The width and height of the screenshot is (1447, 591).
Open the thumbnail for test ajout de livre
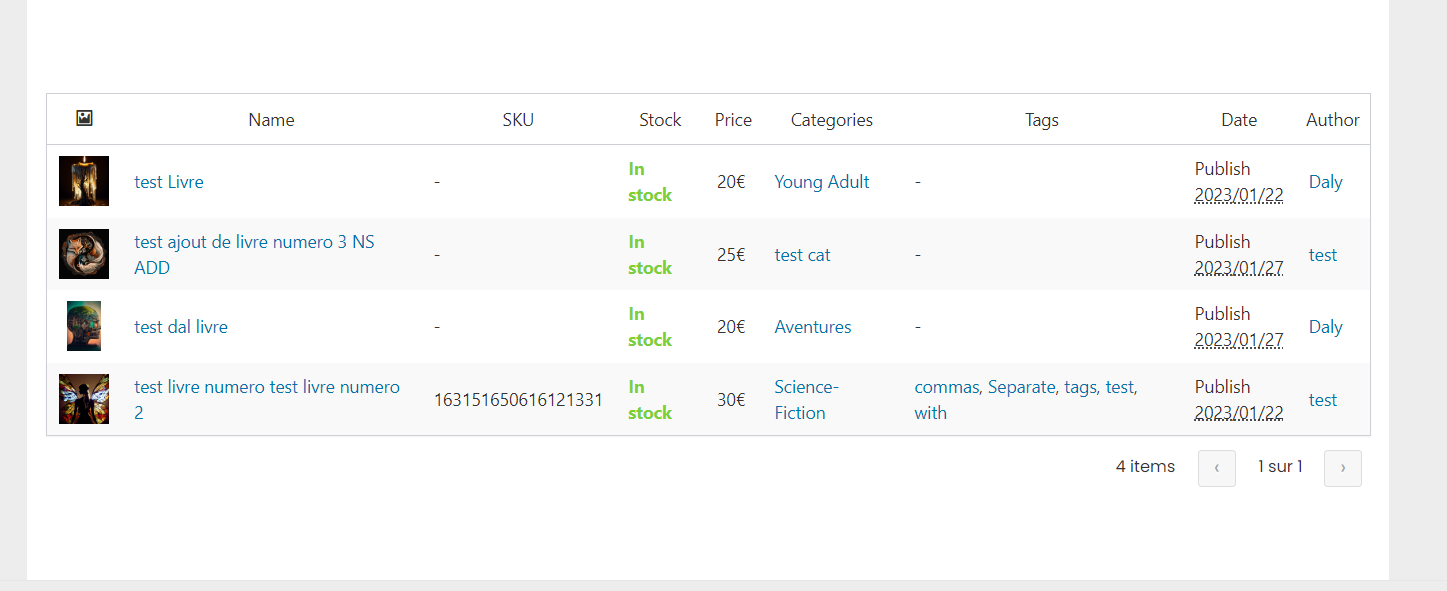[84, 254]
